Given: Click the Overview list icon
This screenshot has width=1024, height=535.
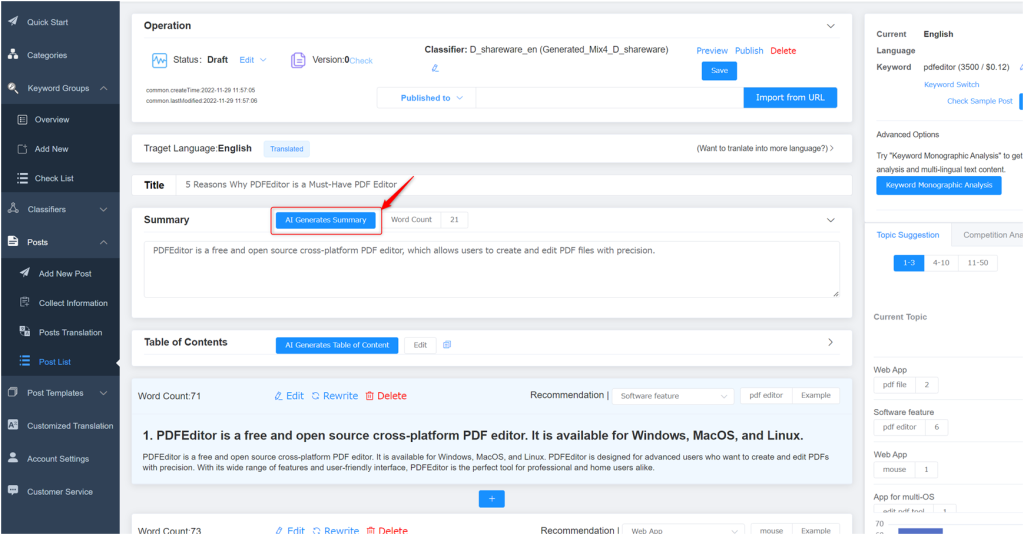Looking at the screenshot, I should (22, 120).
